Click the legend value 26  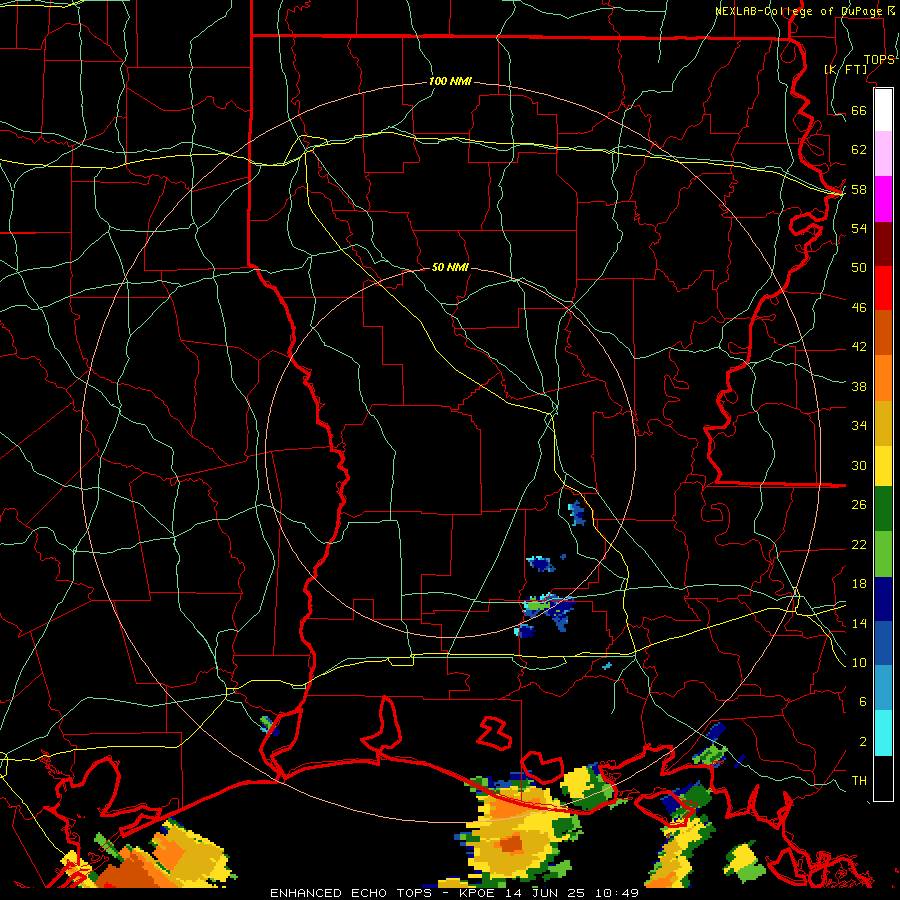point(859,505)
